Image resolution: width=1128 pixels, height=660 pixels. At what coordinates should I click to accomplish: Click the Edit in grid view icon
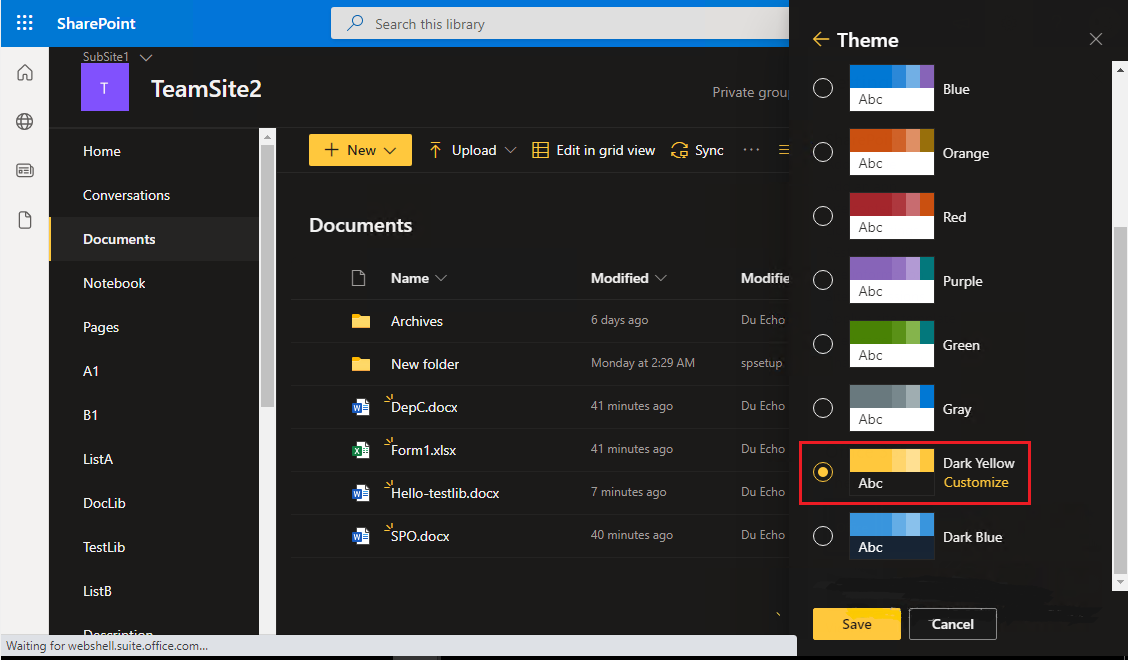click(540, 150)
